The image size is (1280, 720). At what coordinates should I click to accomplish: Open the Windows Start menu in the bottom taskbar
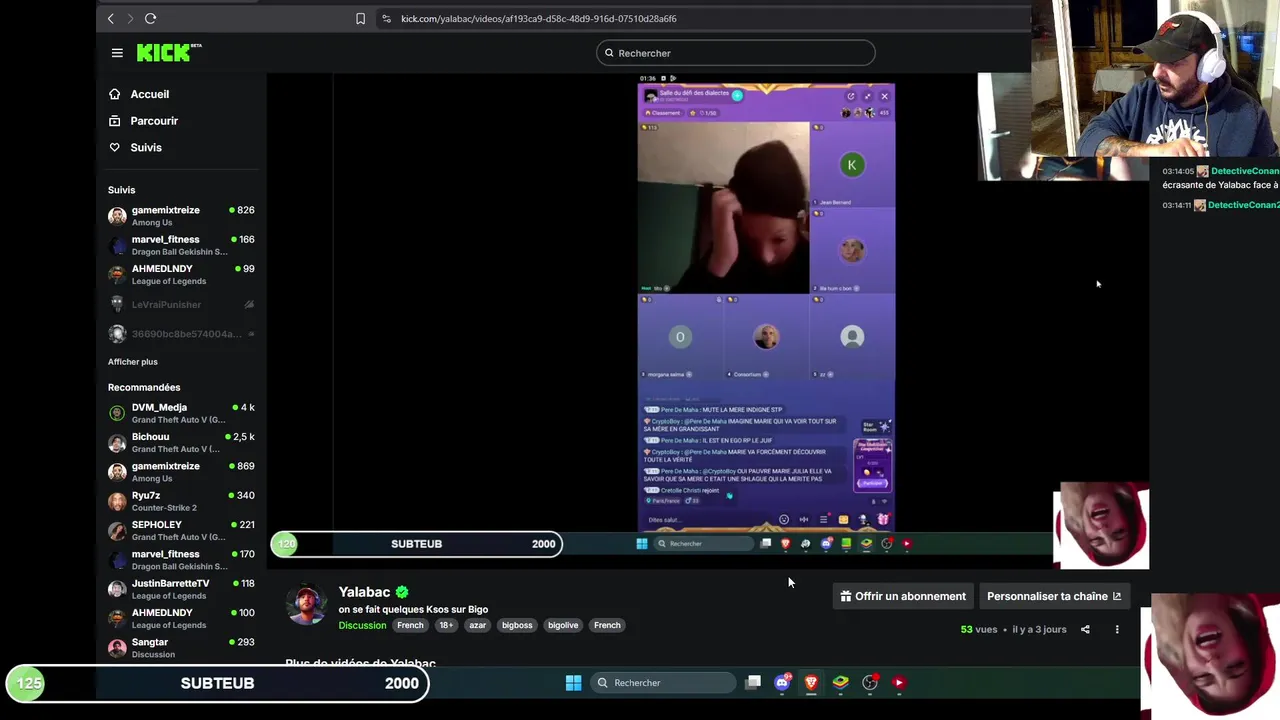click(573, 683)
